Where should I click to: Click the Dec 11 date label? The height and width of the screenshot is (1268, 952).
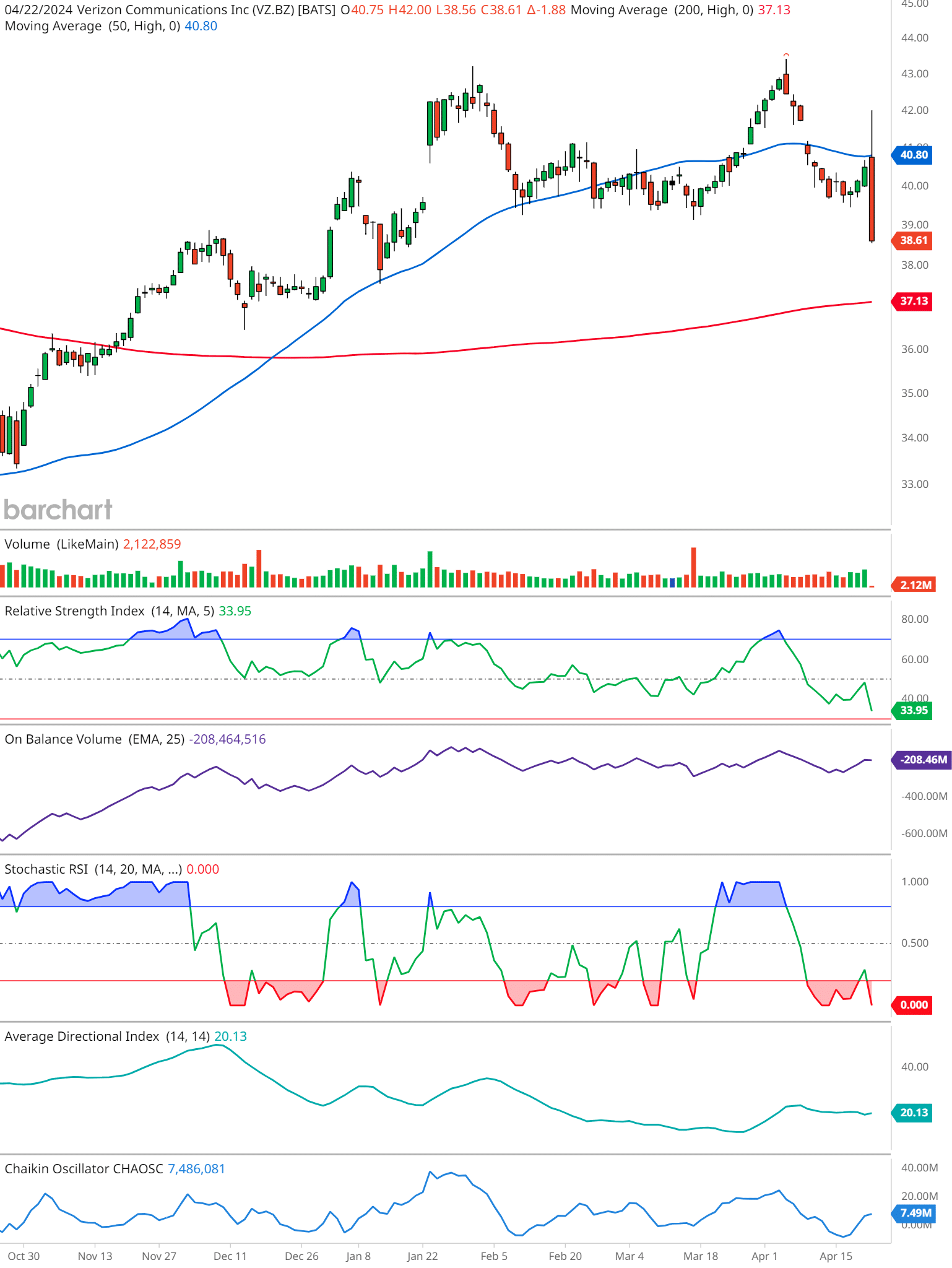coord(230,1256)
